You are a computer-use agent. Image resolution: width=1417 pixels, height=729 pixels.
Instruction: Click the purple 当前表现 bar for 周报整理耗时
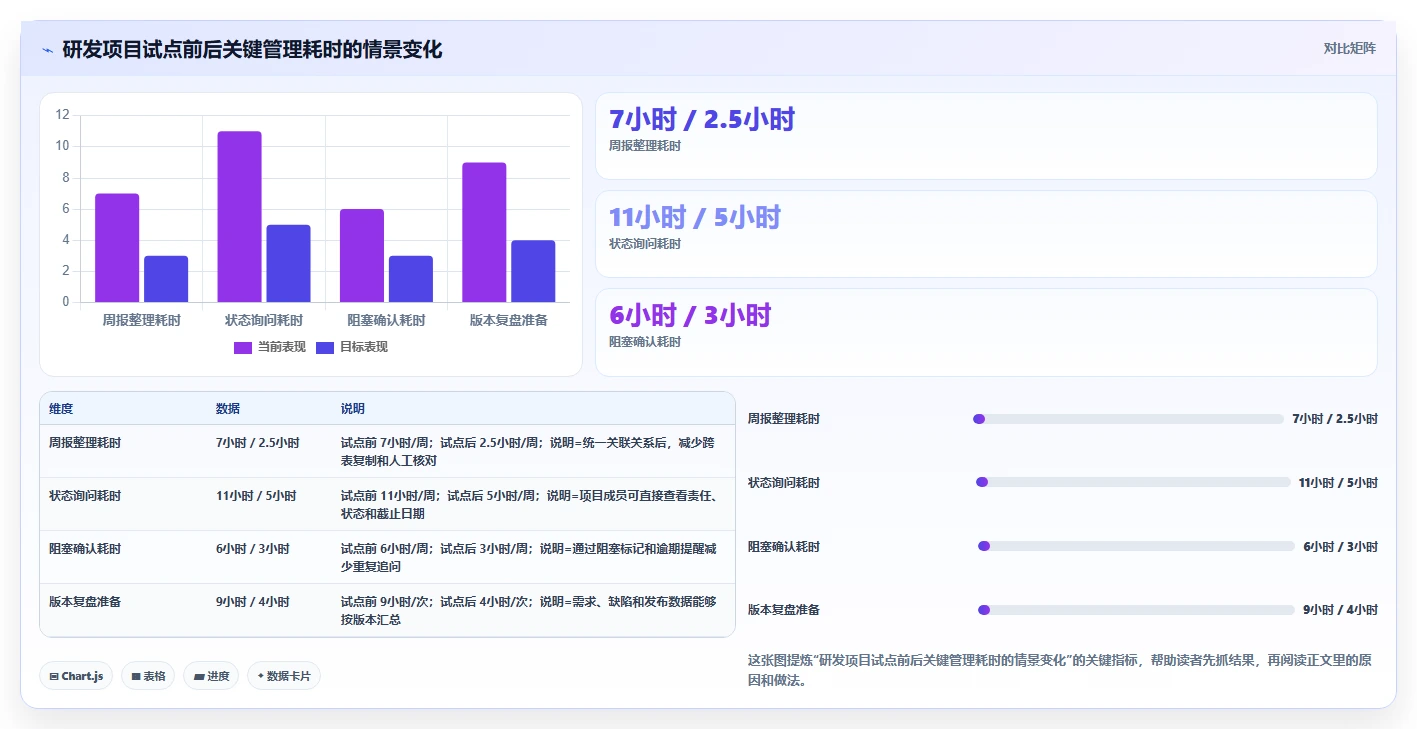[x=117, y=248]
